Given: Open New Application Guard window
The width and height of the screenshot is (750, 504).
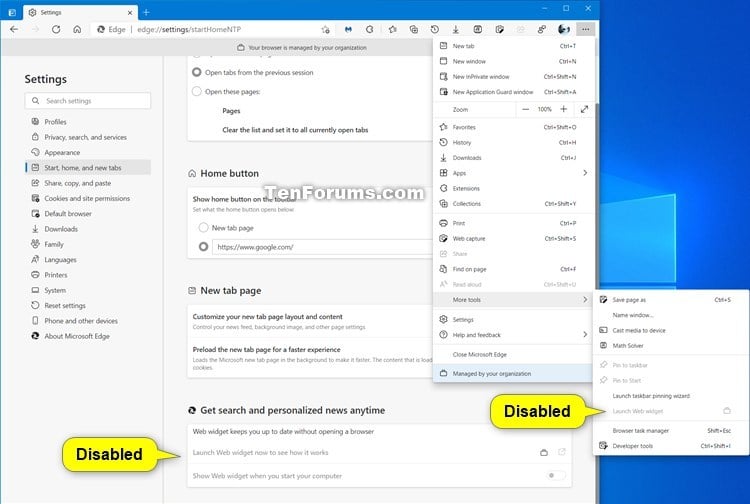Looking at the screenshot, I should tap(513, 92).
